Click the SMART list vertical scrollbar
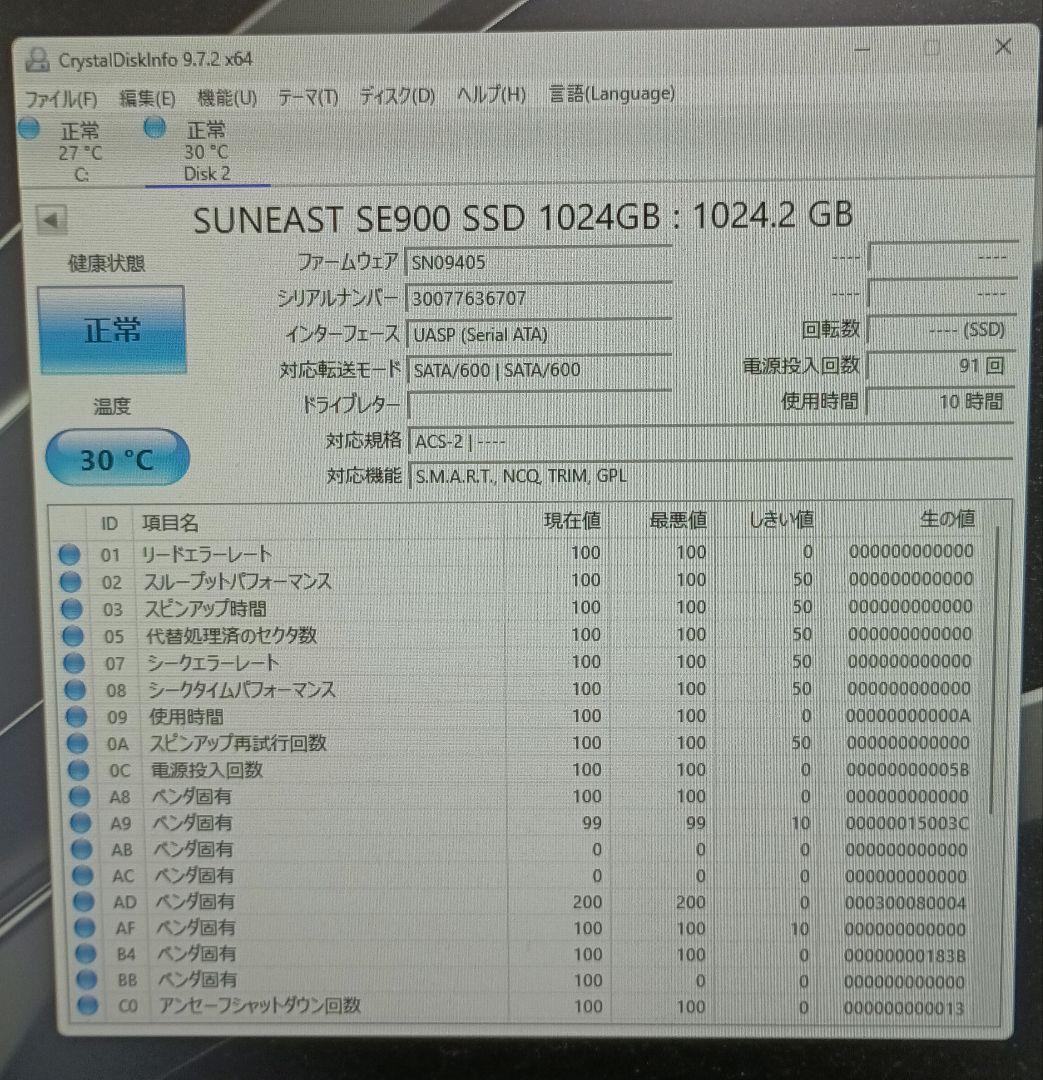1043x1080 pixels. click(994, 668)
